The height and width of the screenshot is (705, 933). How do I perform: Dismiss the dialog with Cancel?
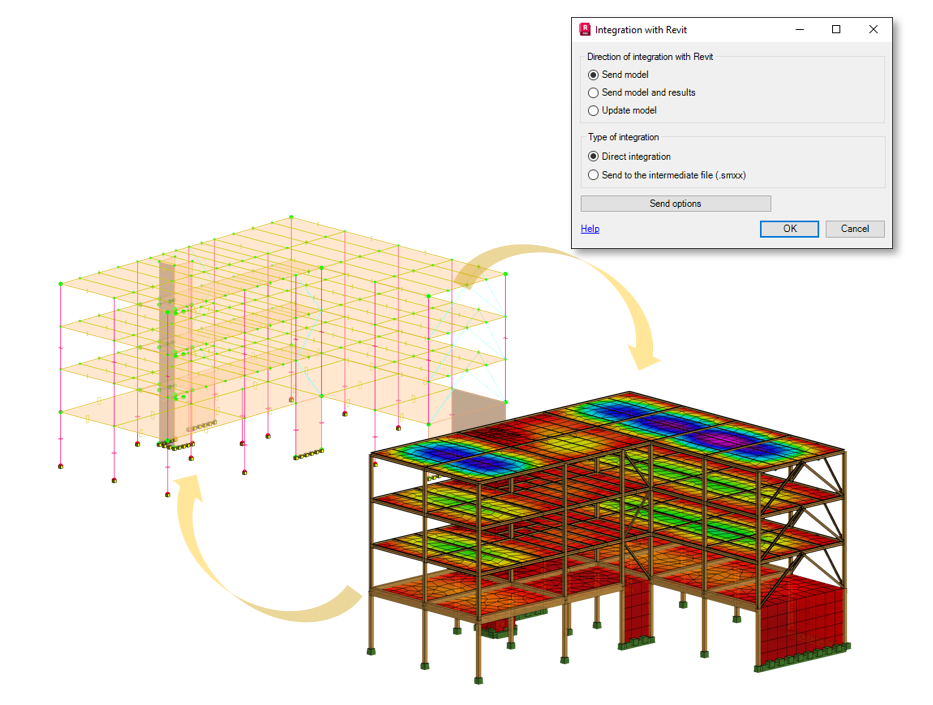(x=854, y=228)
